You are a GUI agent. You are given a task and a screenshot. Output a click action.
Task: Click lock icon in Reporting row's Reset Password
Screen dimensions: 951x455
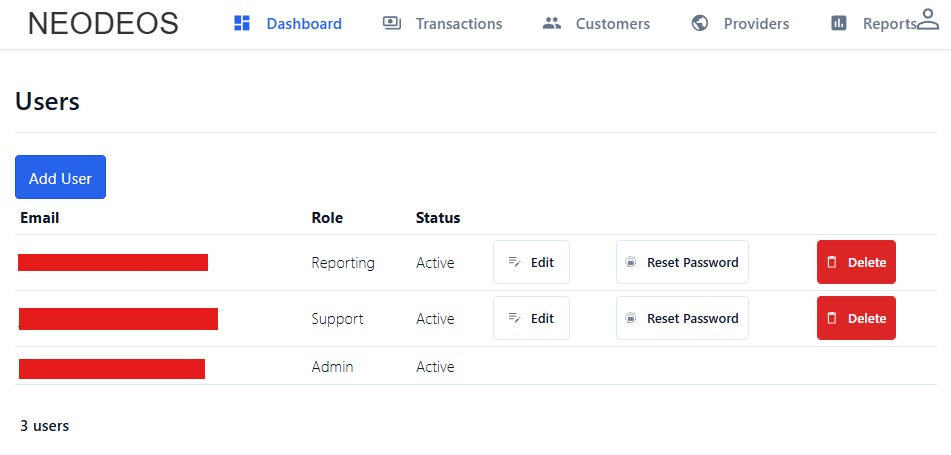tap(631, 263)
